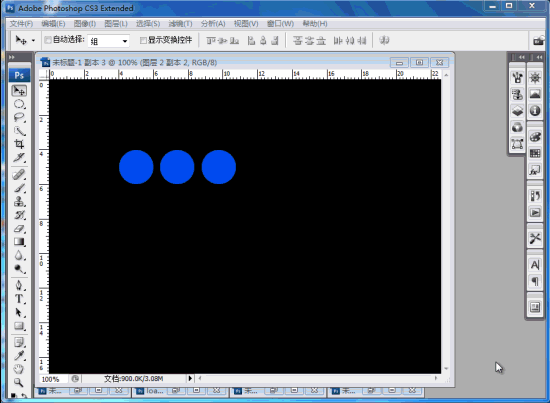Viewport: 550px width, 403px height.
Task: Expand the toolbox double-arrow
Action: click(12, 57)
